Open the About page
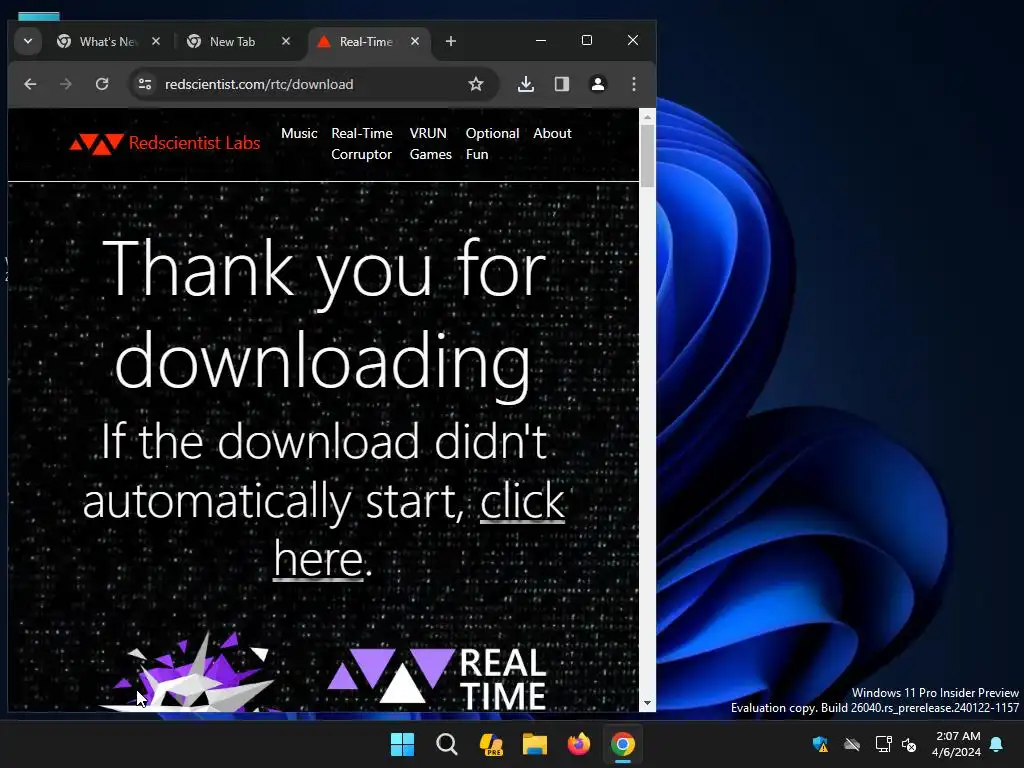1024x768 pixels. click(552, 133)
